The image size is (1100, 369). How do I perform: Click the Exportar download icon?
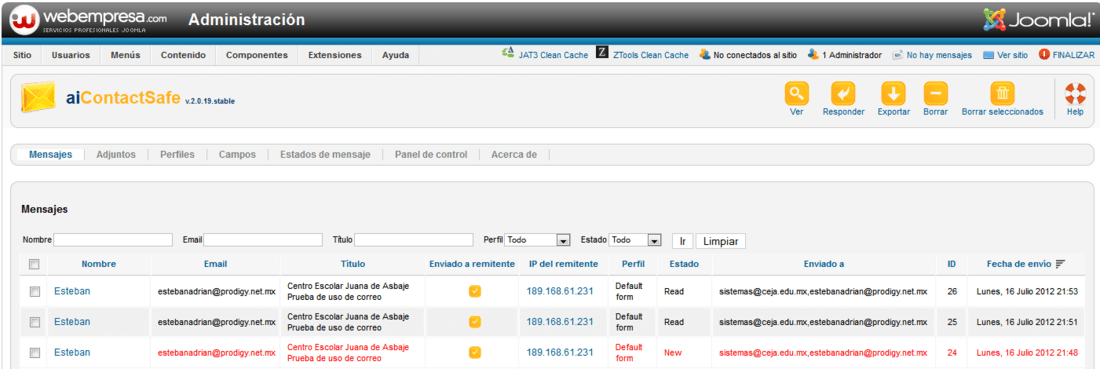click(x=893, y=93)
